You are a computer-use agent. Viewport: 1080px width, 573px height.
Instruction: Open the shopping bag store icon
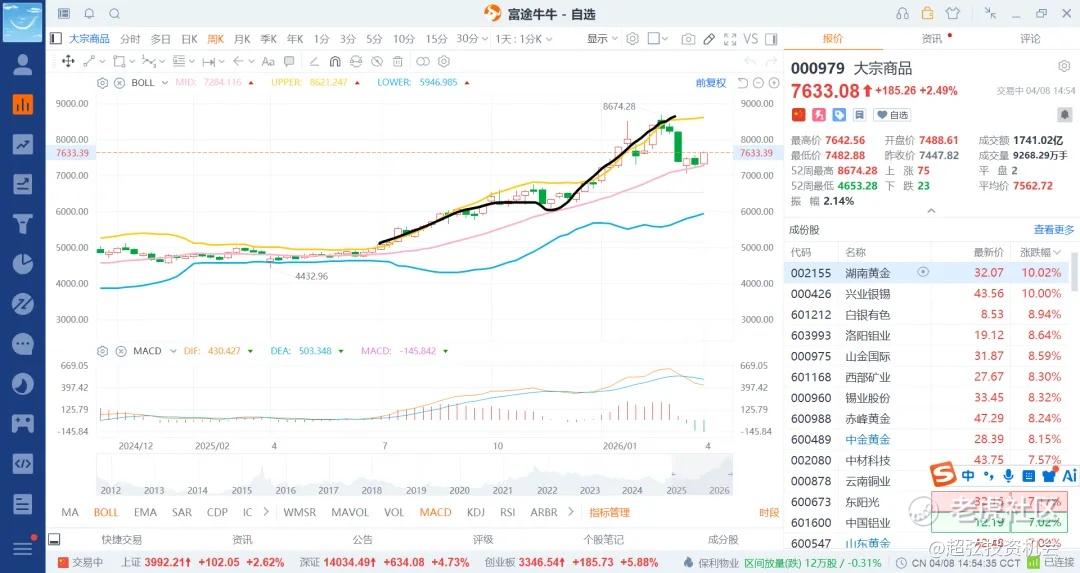[927, 13]
